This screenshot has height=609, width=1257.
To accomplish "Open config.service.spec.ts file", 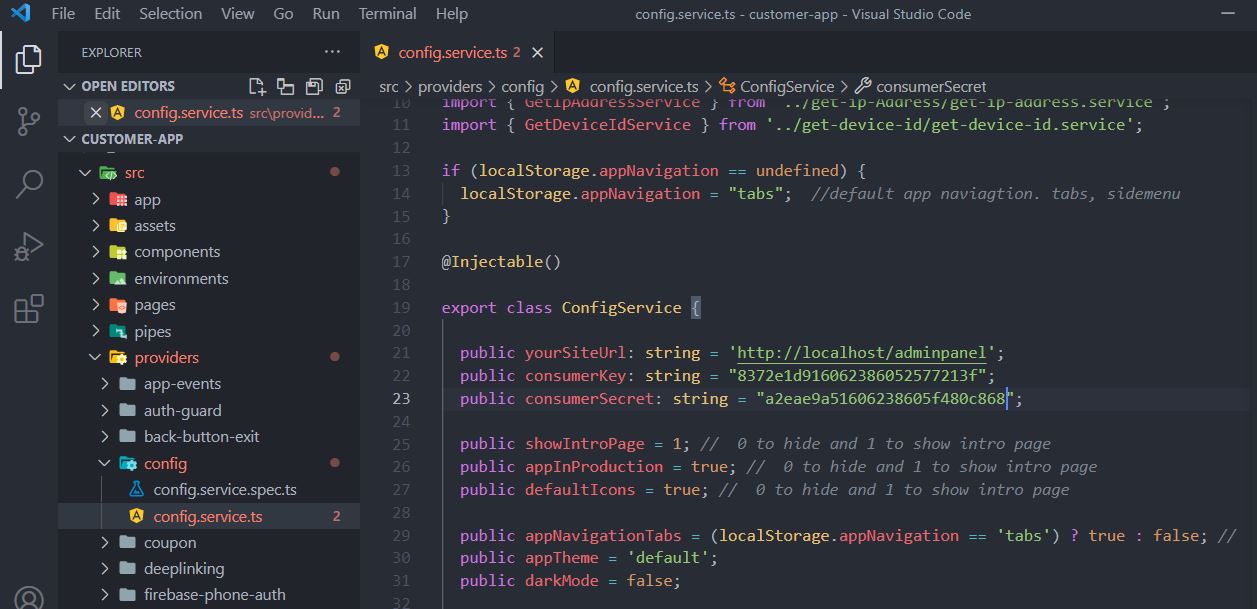I will 224,490.
